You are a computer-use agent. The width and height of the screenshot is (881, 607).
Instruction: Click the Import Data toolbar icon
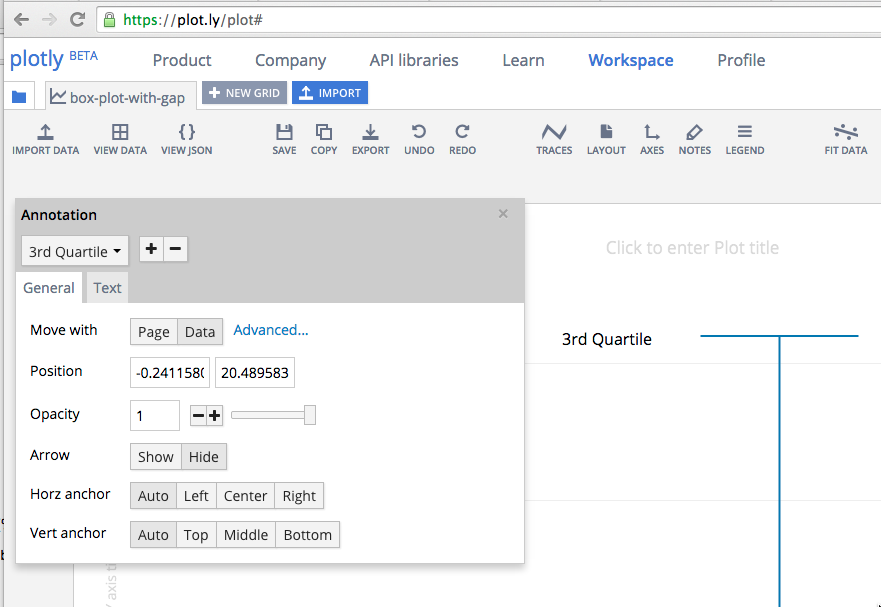click(45, 133)
